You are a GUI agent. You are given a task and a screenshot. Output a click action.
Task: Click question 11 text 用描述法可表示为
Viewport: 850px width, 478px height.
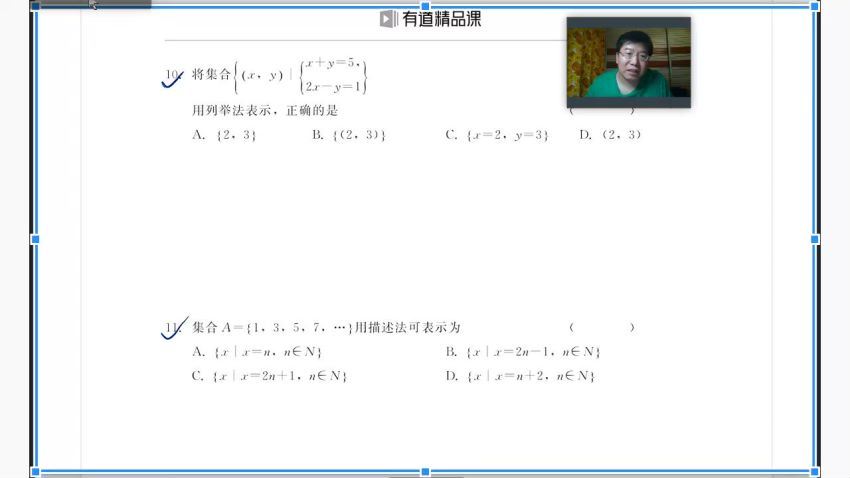coord(408,327)
